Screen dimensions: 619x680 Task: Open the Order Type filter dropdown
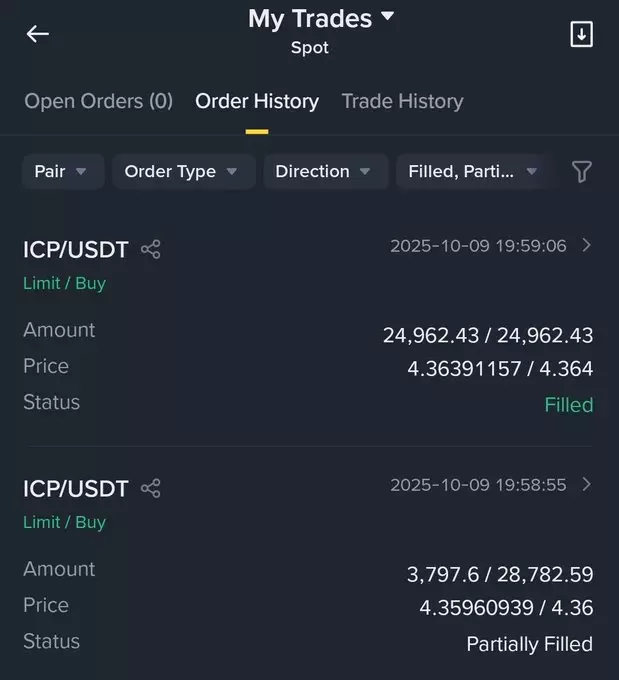182,172
